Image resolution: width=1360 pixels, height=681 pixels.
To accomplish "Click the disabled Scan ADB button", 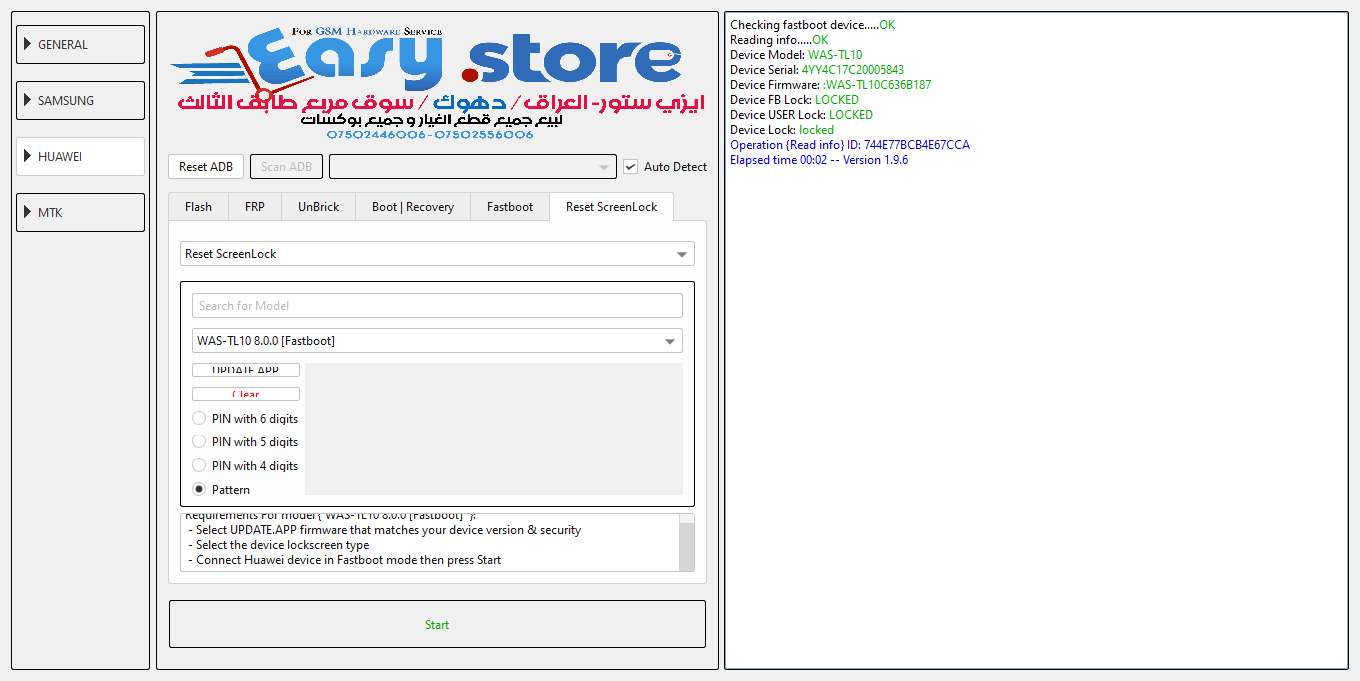I will [286, 167].
